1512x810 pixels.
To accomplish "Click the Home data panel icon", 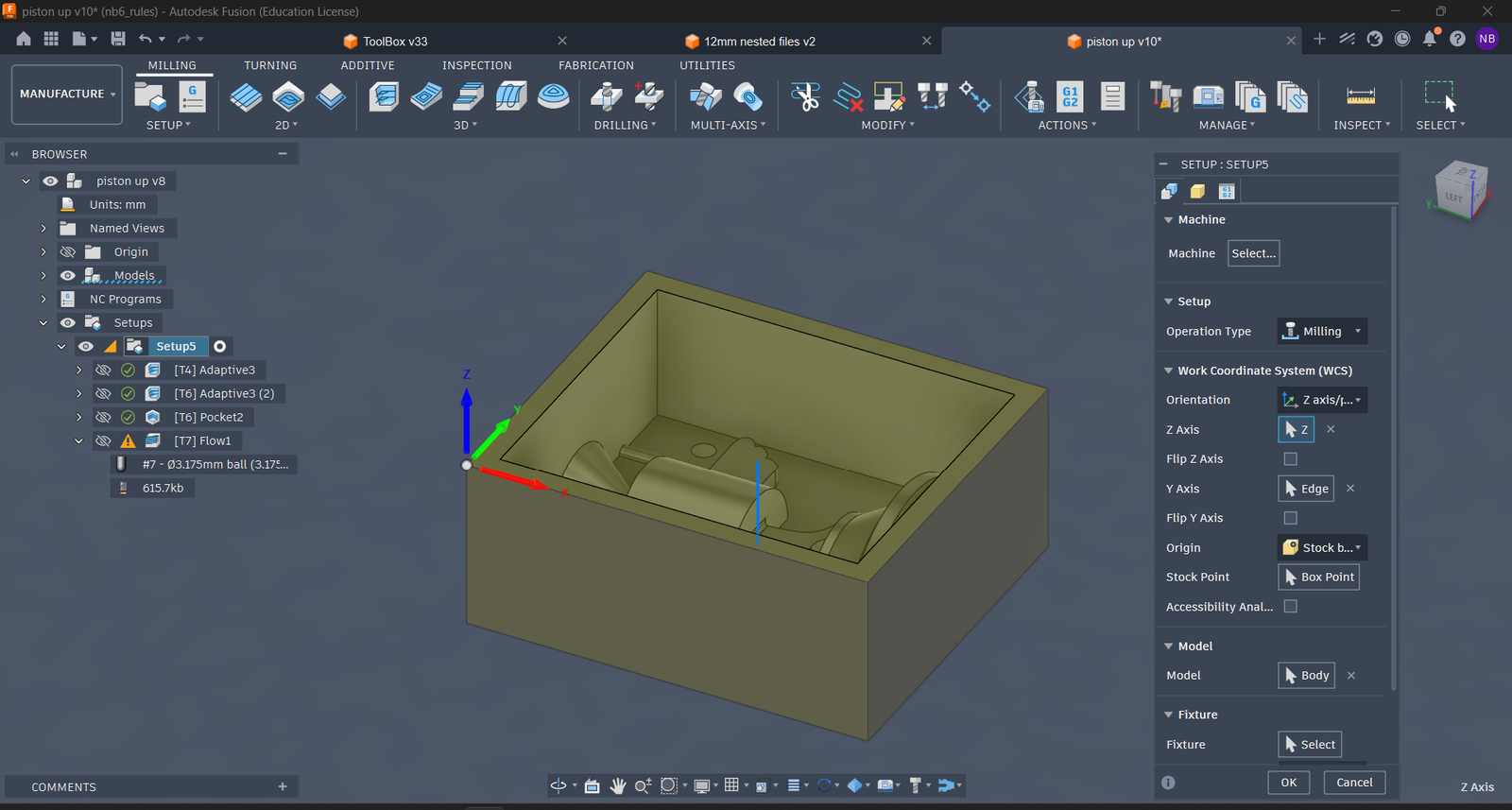I will [24, 39].
